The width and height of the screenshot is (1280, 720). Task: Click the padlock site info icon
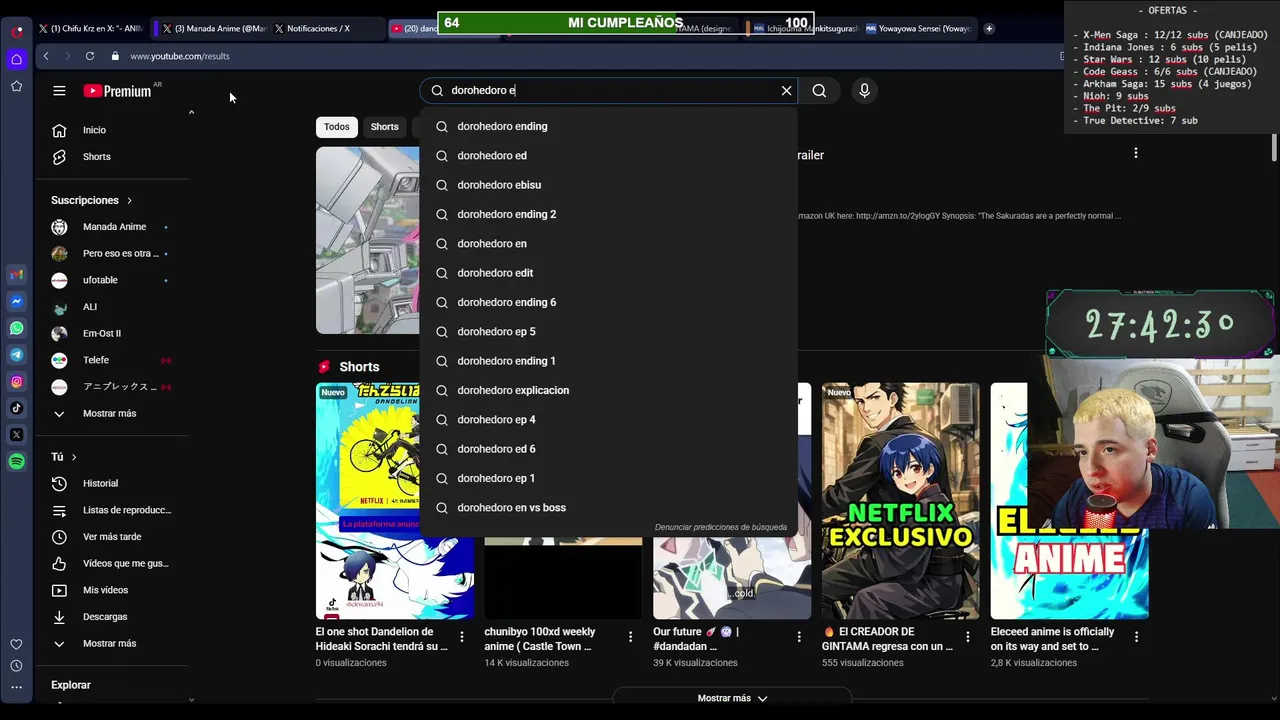click(x=115, y=56)
